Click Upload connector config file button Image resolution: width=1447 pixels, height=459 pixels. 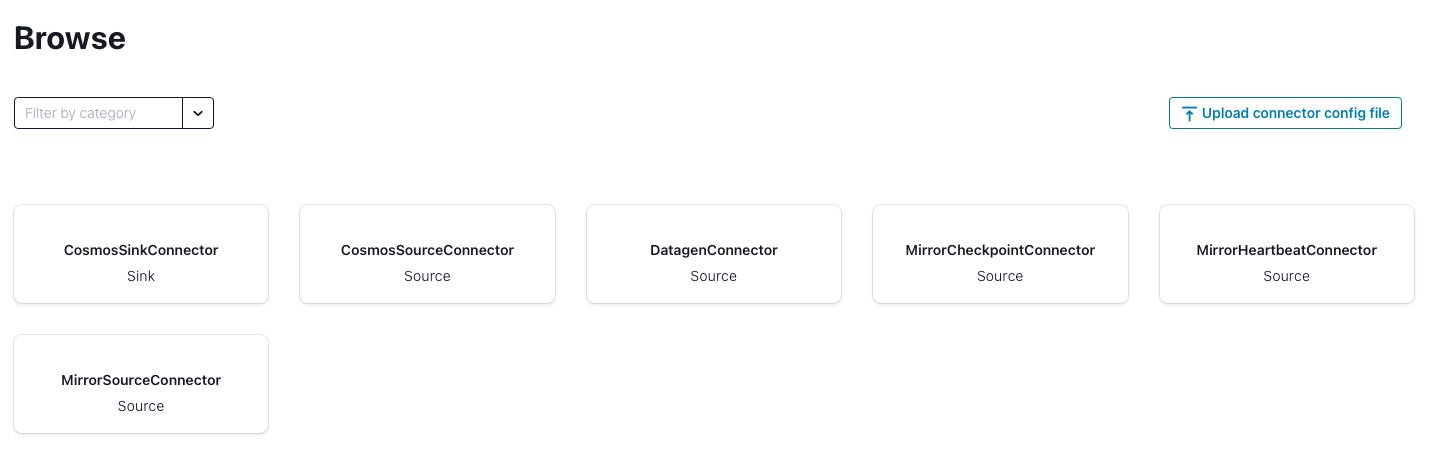1285,113
